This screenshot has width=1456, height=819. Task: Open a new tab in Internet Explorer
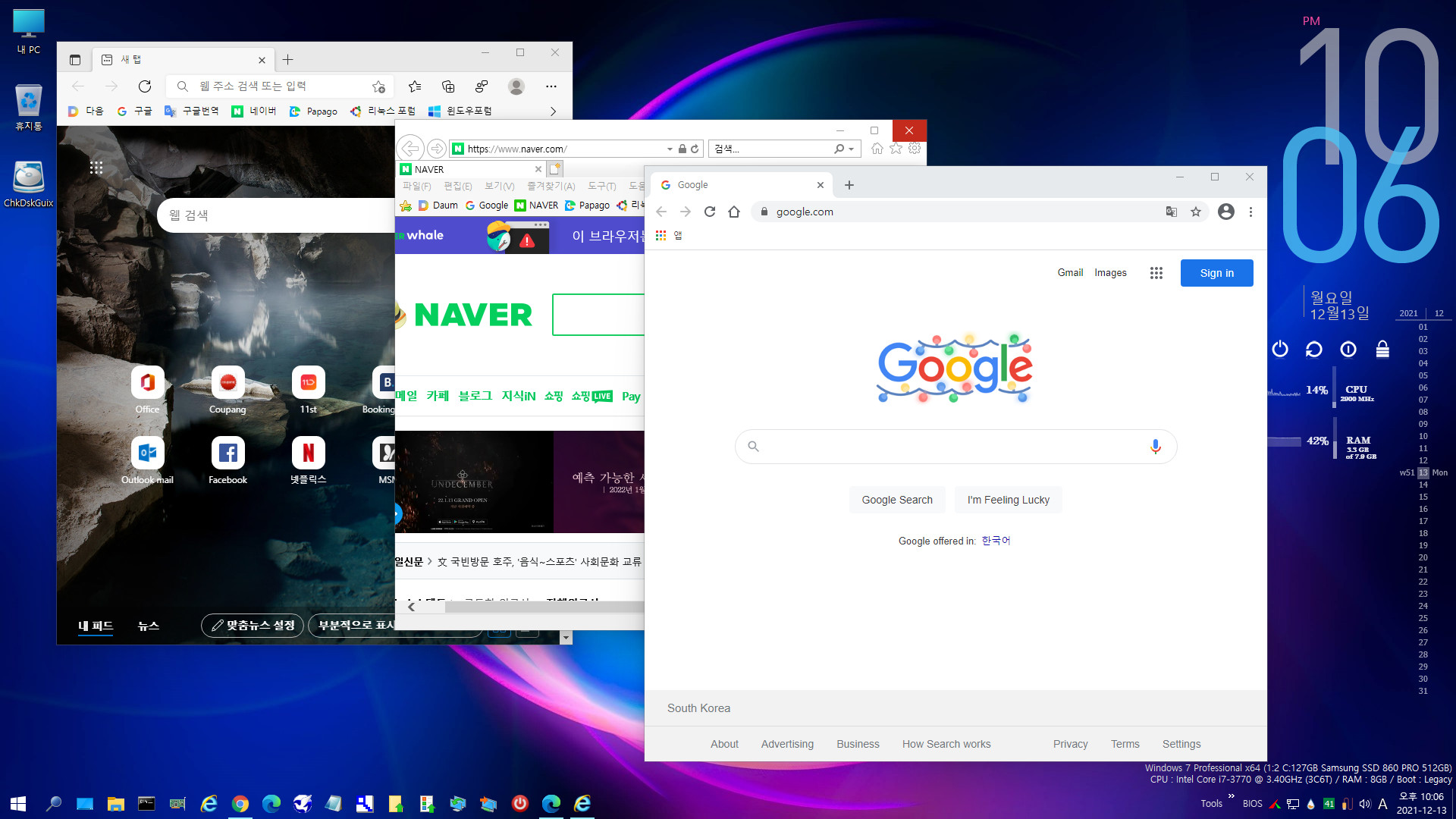coord(555,169)
